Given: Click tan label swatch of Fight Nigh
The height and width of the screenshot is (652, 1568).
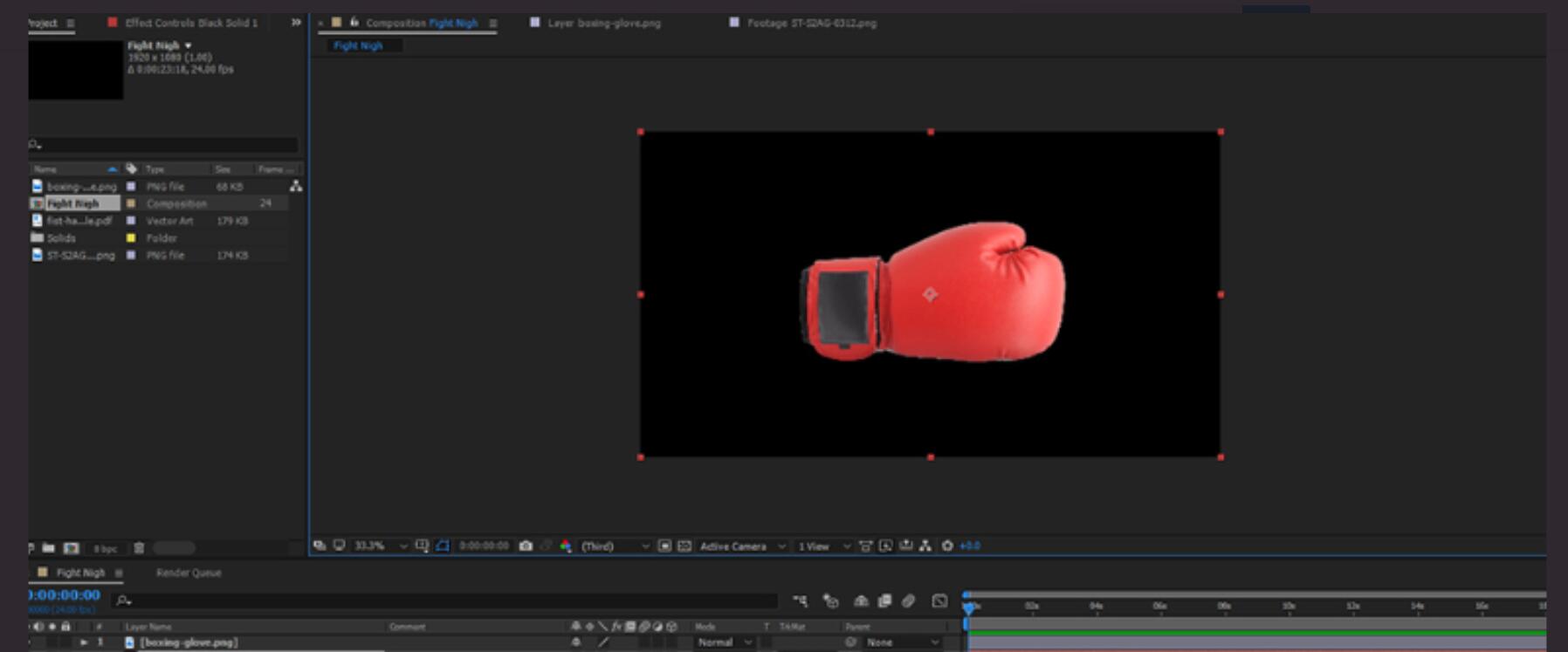Looking at the screenshot, I should click(x=131, y=203).
